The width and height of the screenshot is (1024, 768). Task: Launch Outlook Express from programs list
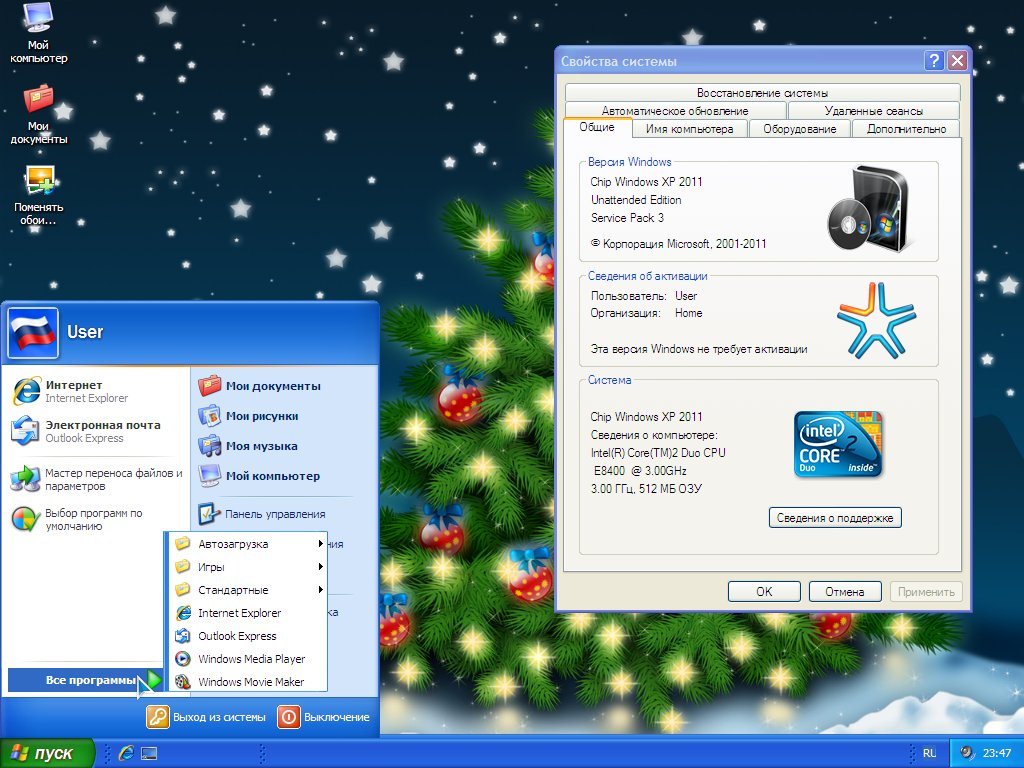[249, 635]
